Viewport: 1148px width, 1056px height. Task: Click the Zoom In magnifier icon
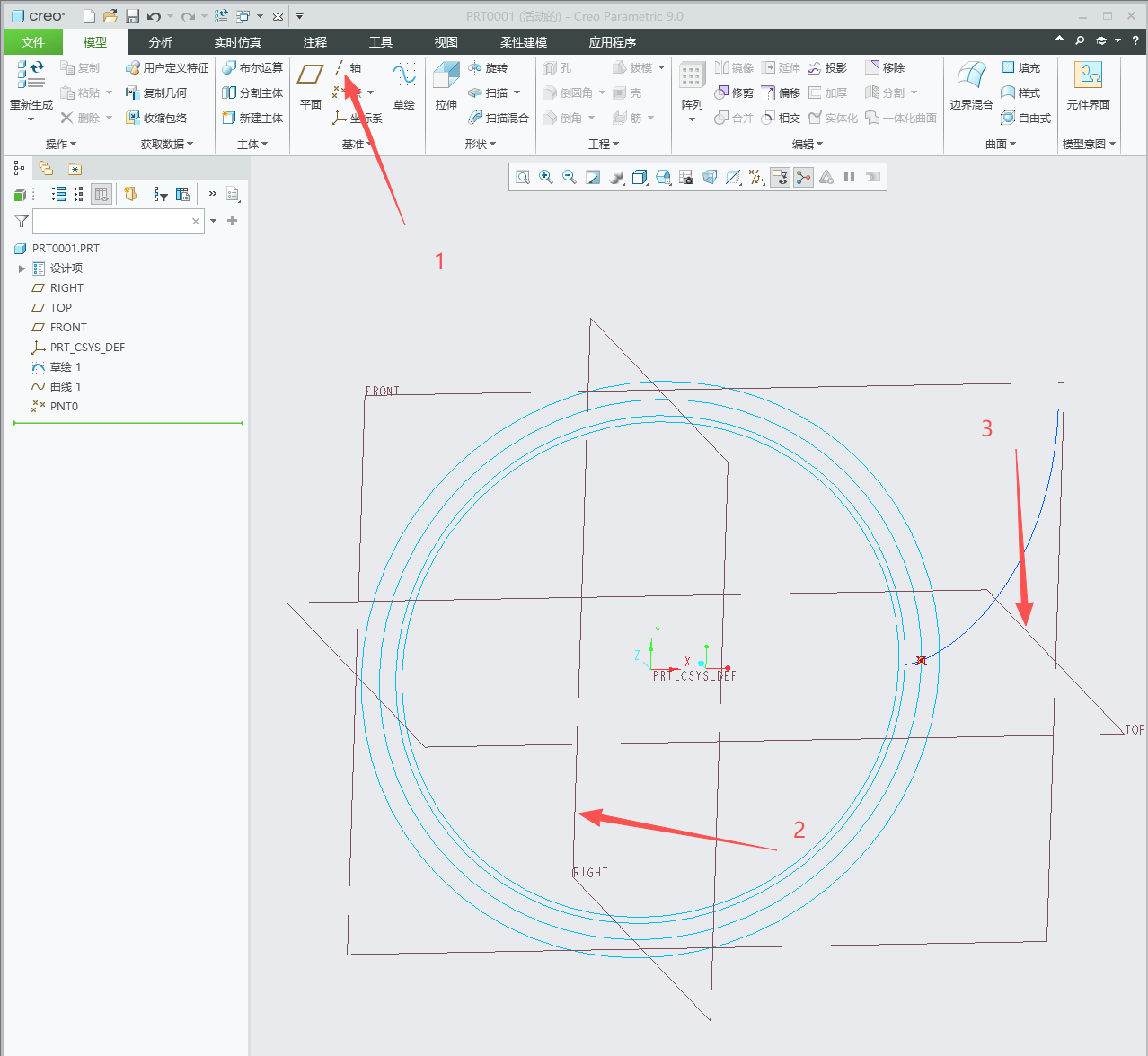coord(546,177)
